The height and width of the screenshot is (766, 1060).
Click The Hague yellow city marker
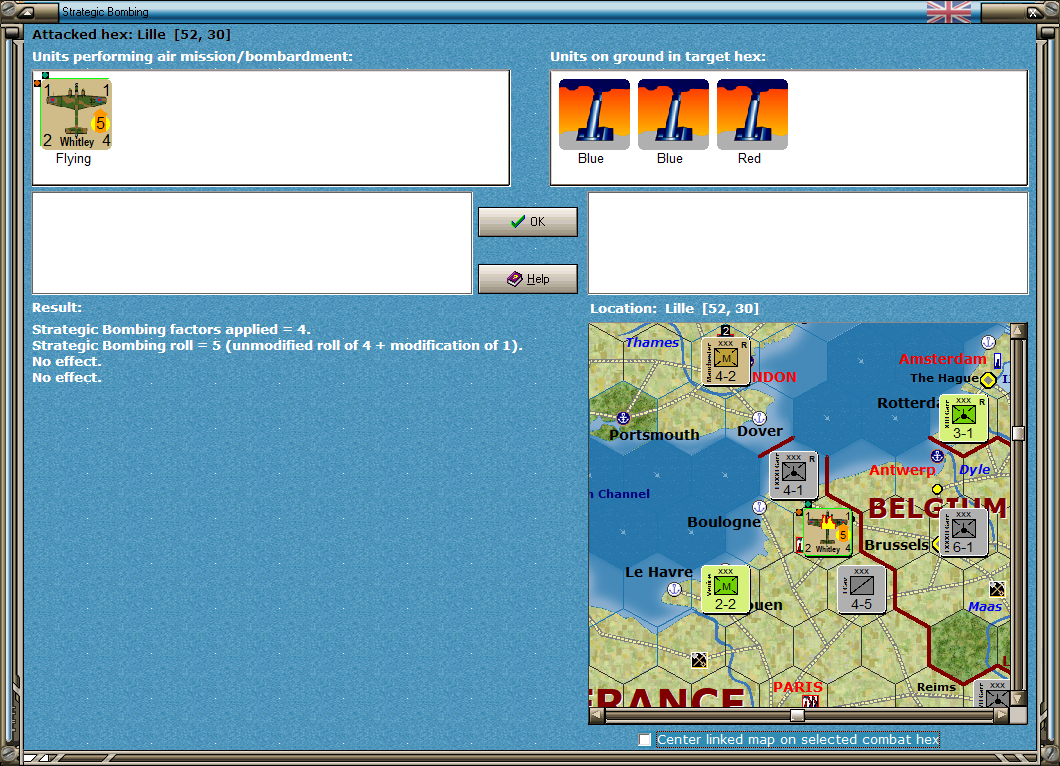coord(988,380)
